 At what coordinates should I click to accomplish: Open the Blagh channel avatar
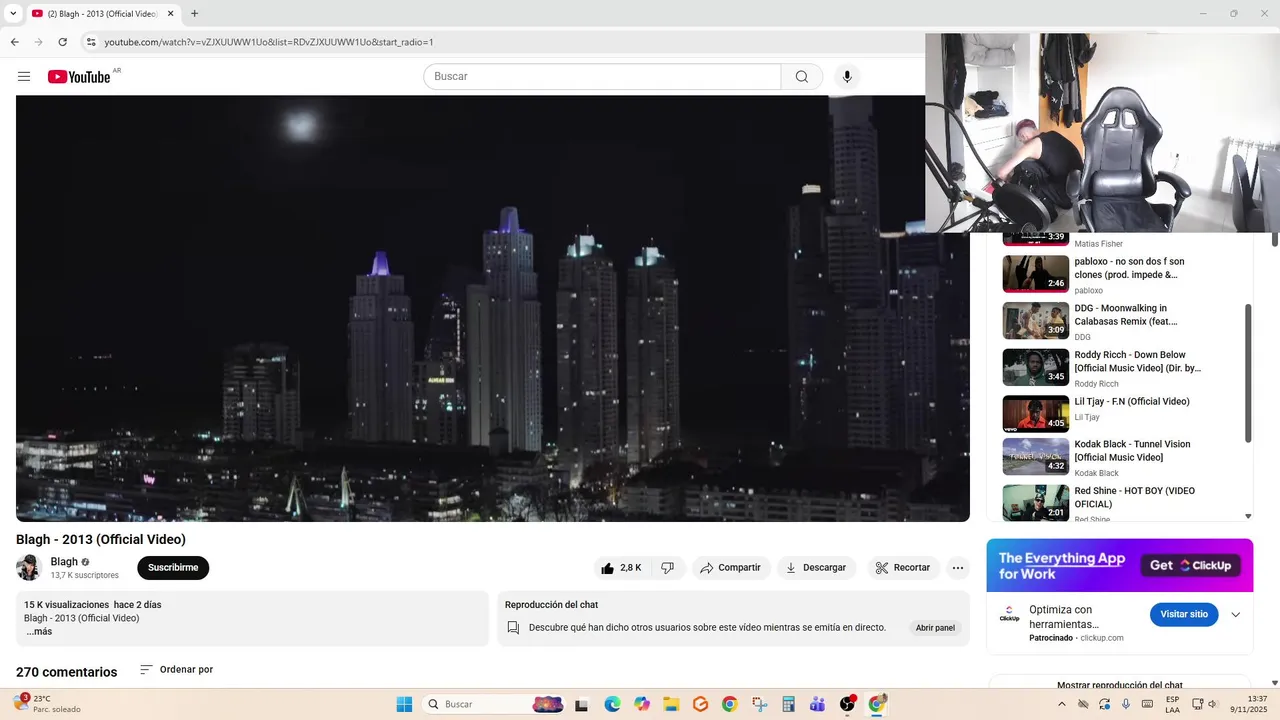click(29, 568)
